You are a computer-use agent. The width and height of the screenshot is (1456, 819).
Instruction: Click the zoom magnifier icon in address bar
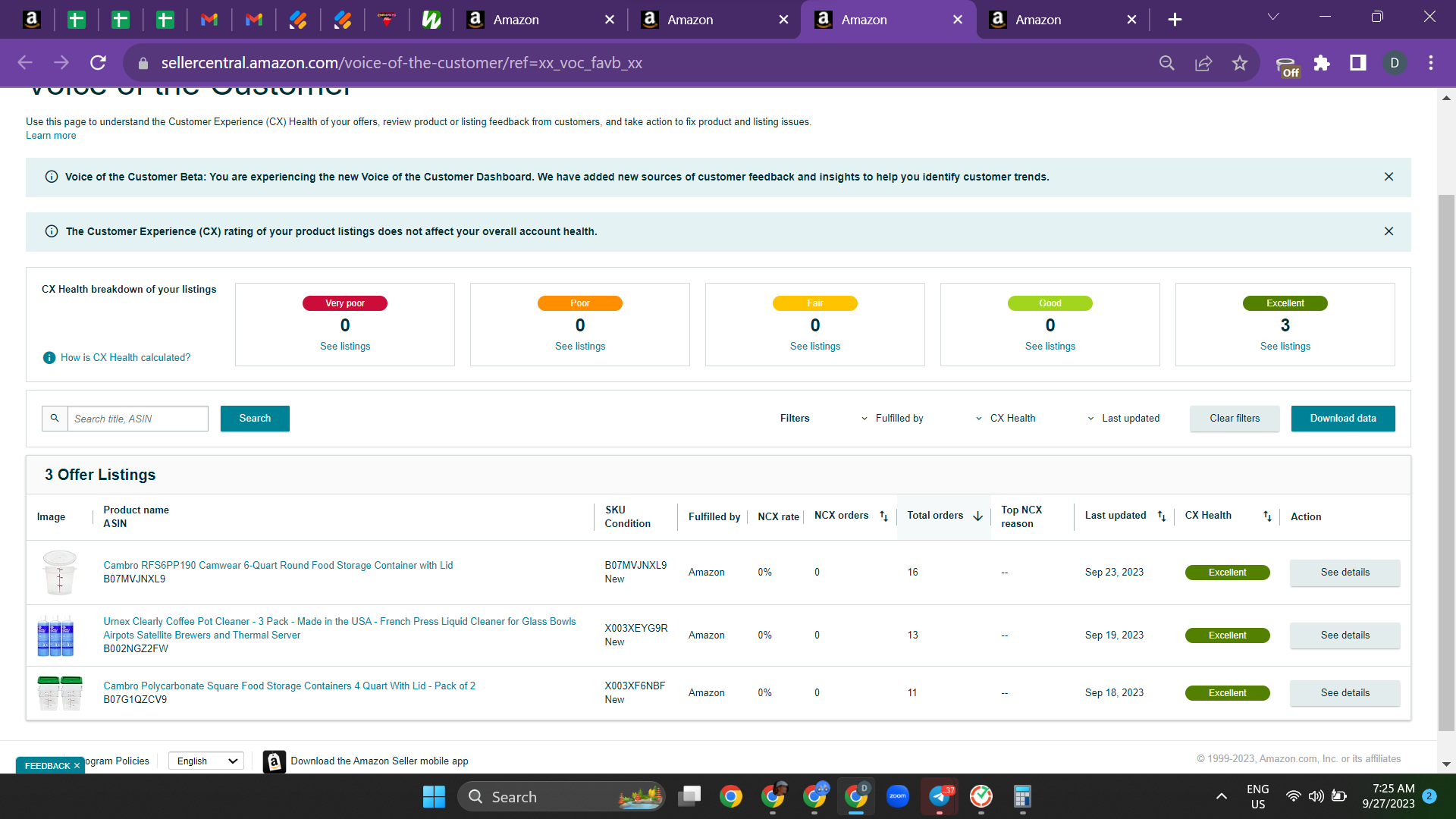click(x=1167, y=63)
